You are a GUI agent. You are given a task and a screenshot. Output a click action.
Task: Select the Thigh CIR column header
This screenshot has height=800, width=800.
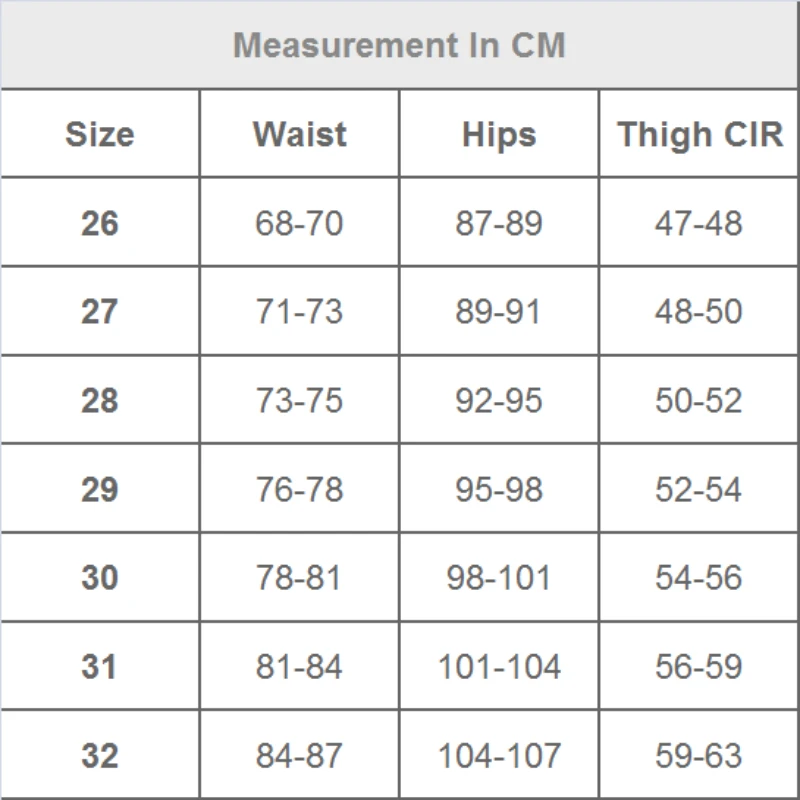pos(699,135)
